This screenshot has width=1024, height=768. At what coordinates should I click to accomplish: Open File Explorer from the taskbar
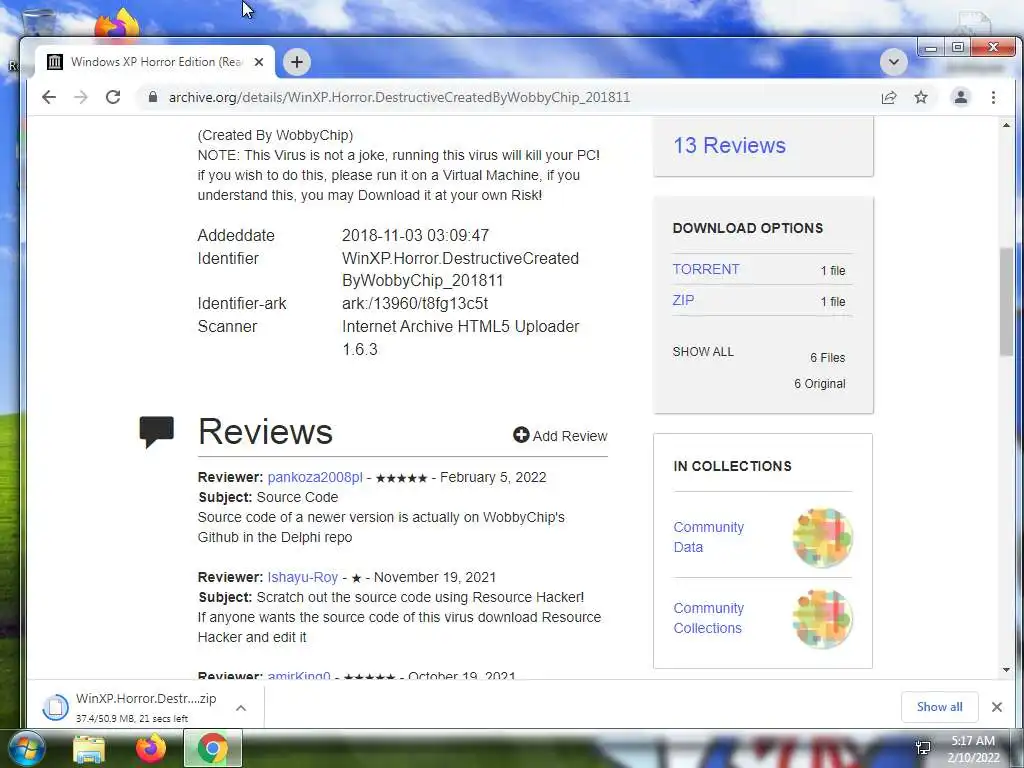pyautogui.click(x=89, y=748)
